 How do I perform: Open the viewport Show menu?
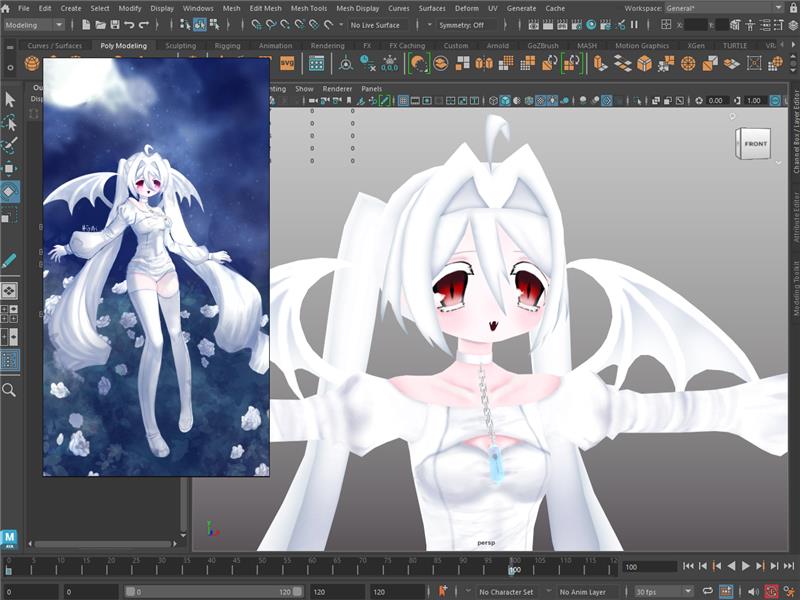pyautogui.click(x=304, y=88)
